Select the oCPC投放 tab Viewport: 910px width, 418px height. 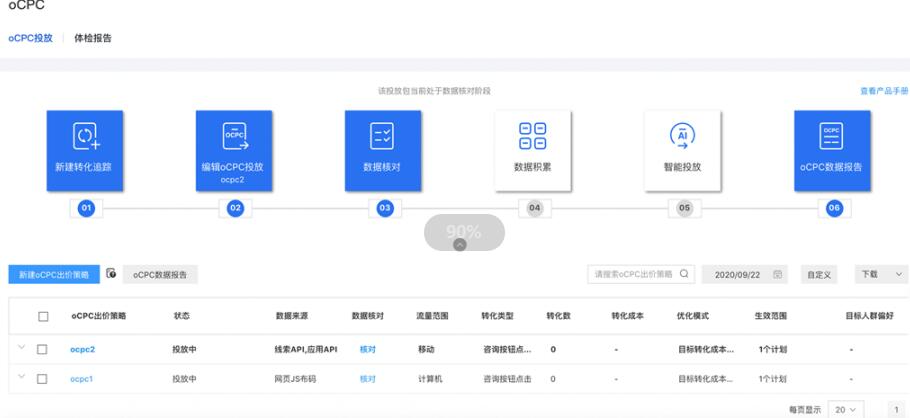30,38
